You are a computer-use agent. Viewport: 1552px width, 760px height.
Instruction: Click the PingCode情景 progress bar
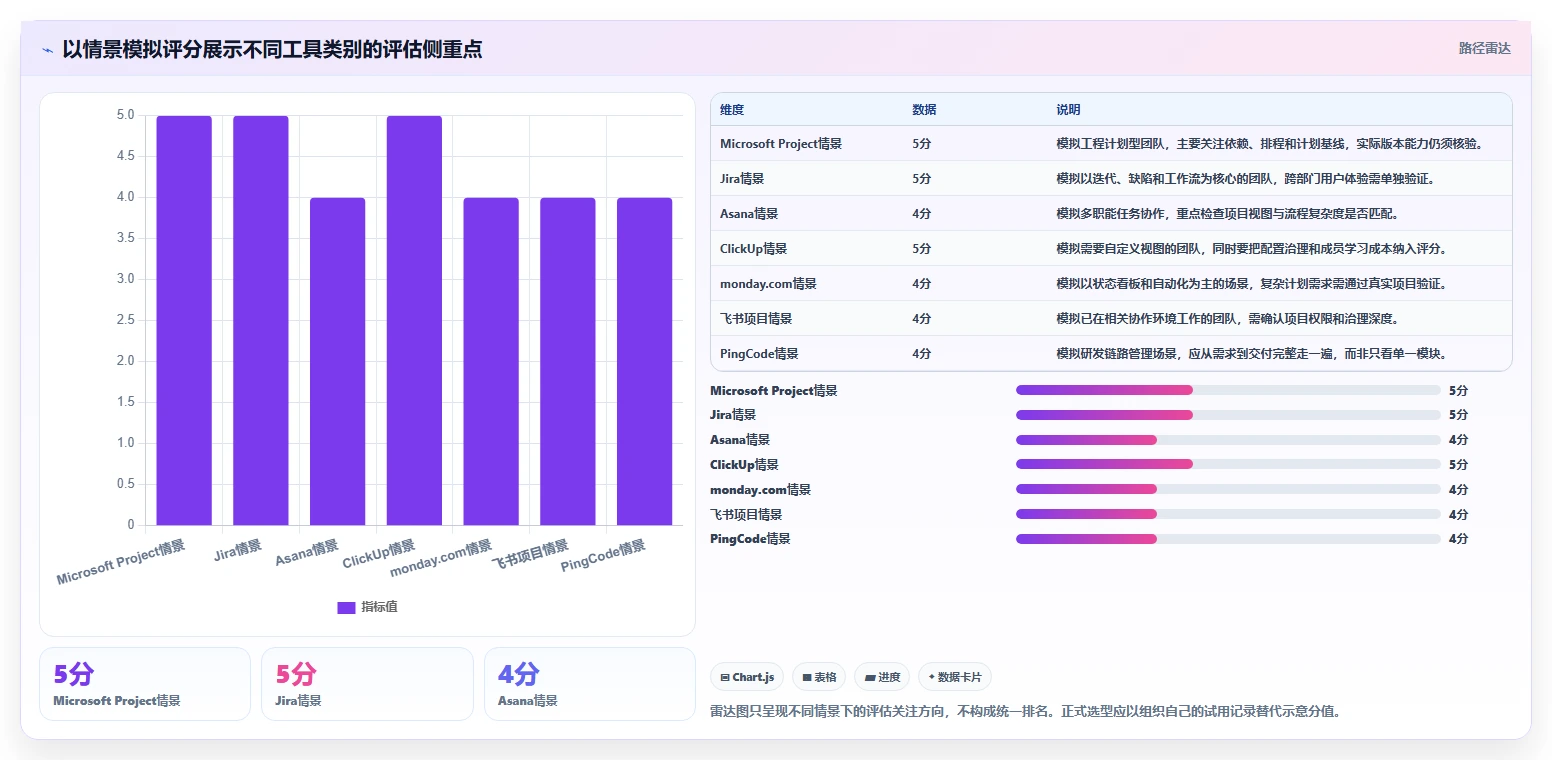1228,539
